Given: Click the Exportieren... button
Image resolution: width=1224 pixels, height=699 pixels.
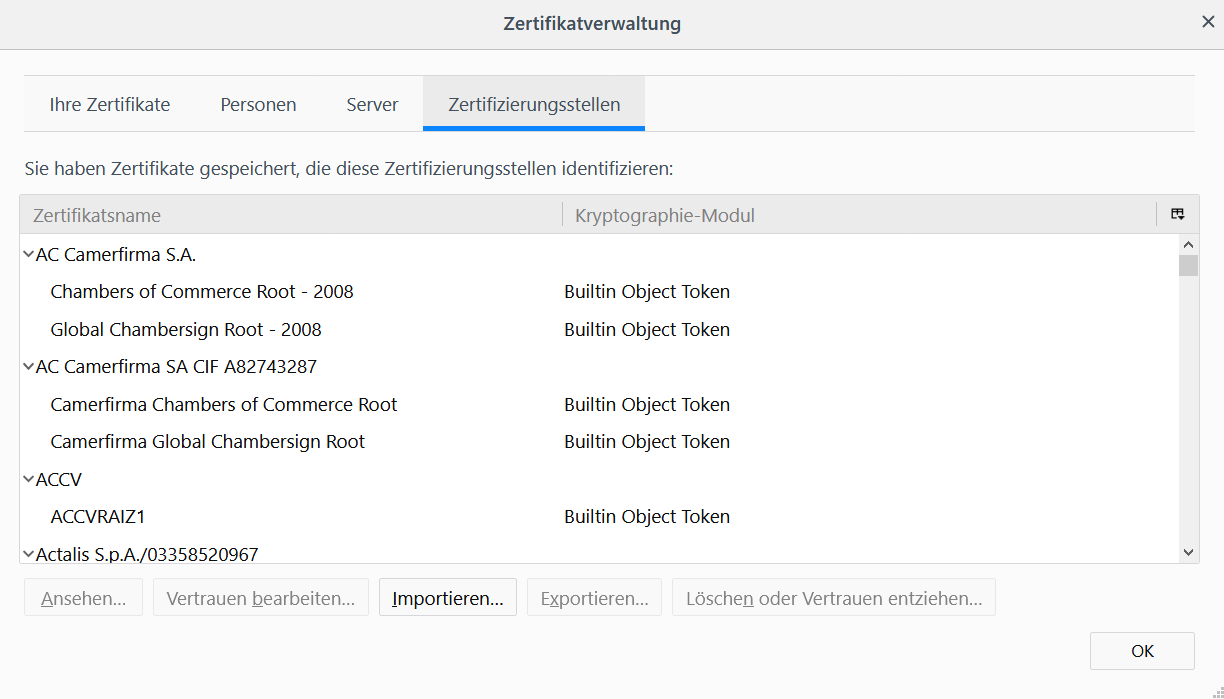Looking at the screenshot, I should point(594,598).
